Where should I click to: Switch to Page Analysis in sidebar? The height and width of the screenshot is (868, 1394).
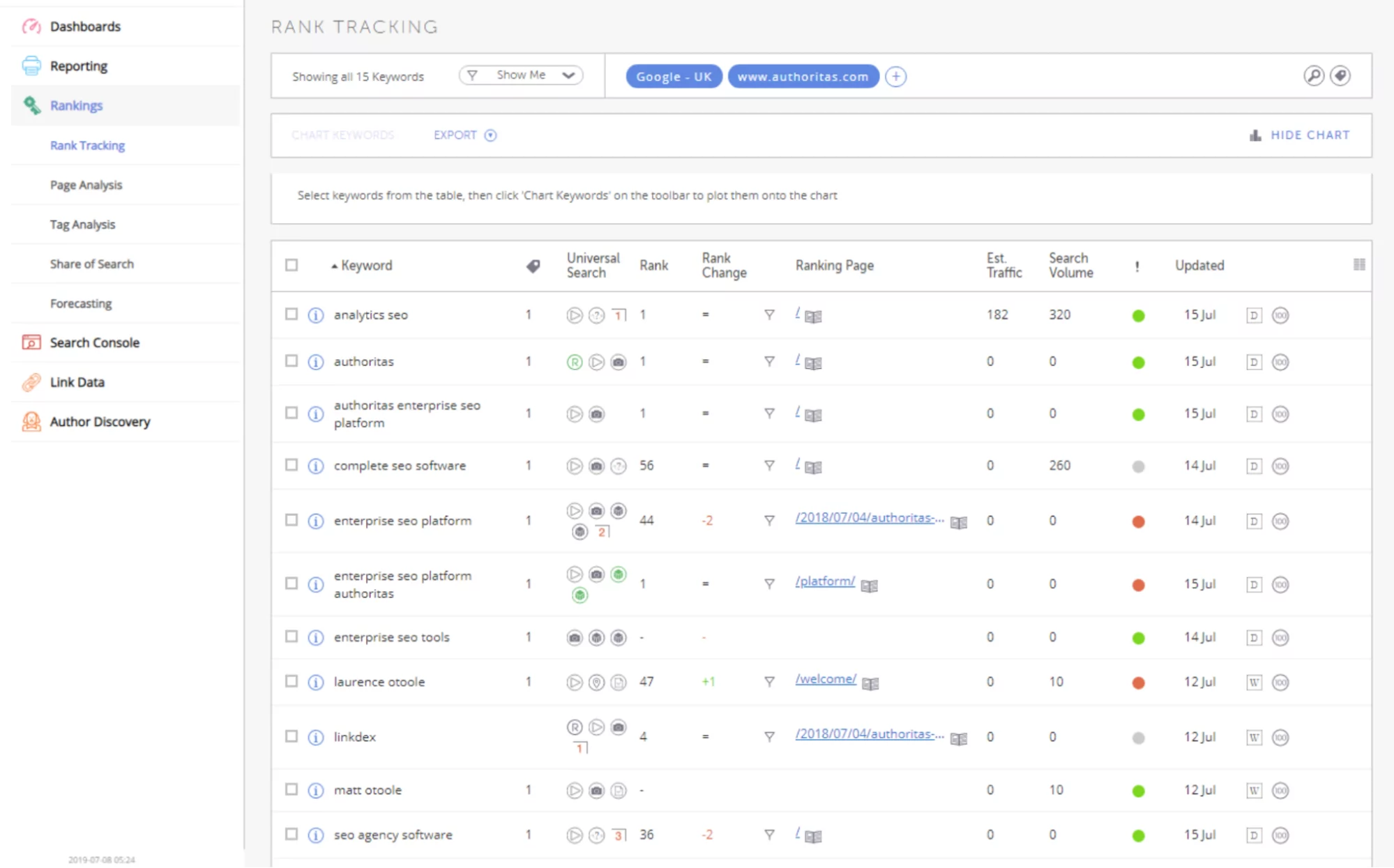(87, 184)
